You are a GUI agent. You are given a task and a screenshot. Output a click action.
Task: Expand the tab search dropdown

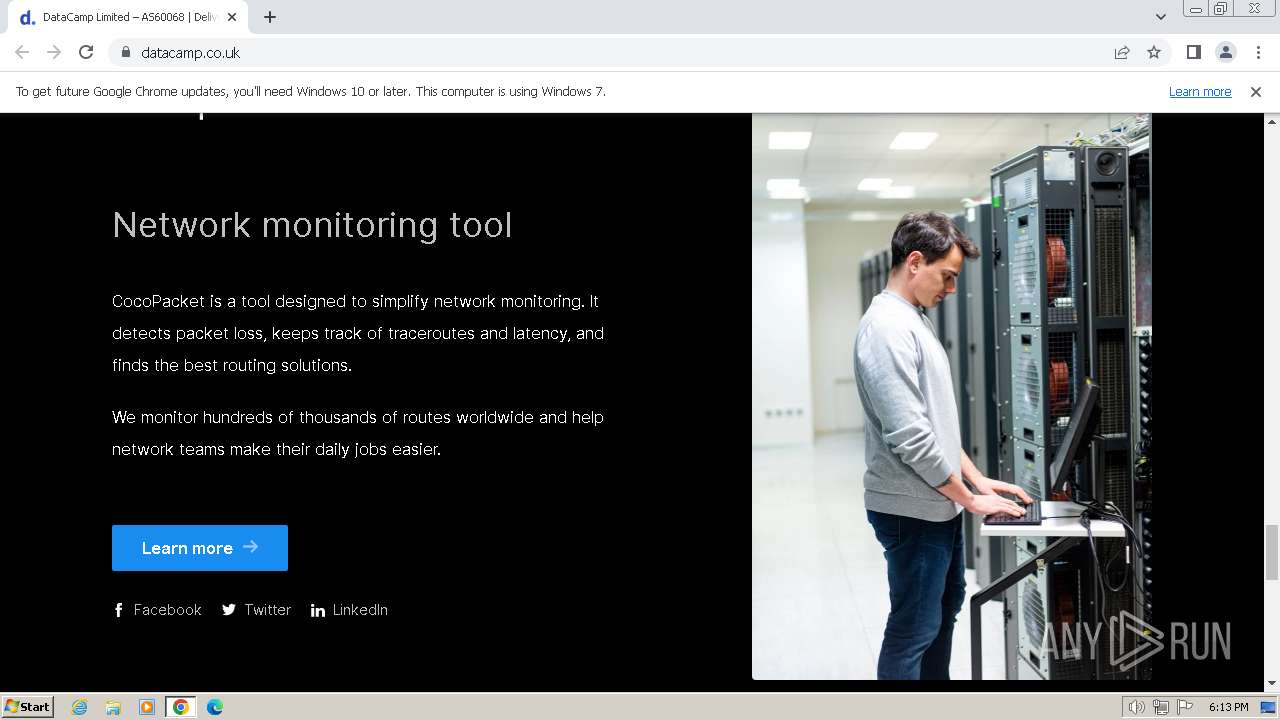coord(1161,17)
